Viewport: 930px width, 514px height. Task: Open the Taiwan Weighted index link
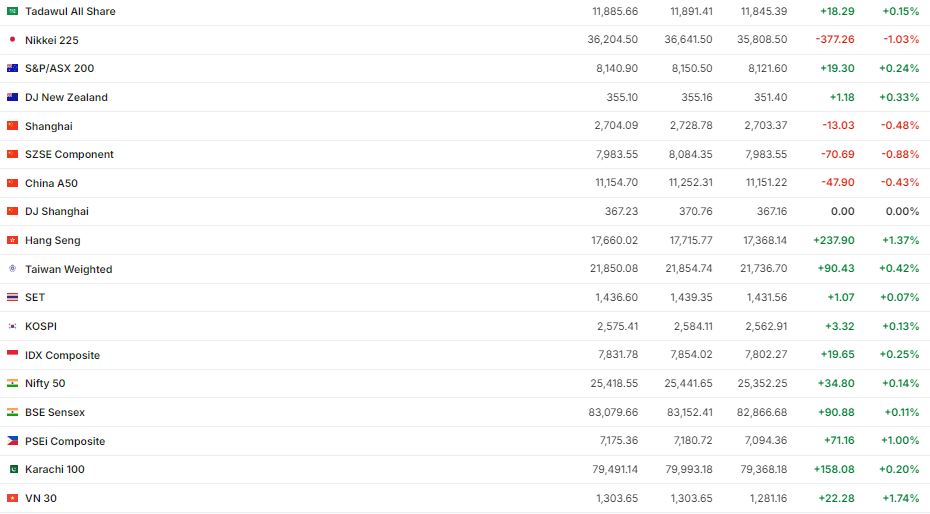click(68, 269)
